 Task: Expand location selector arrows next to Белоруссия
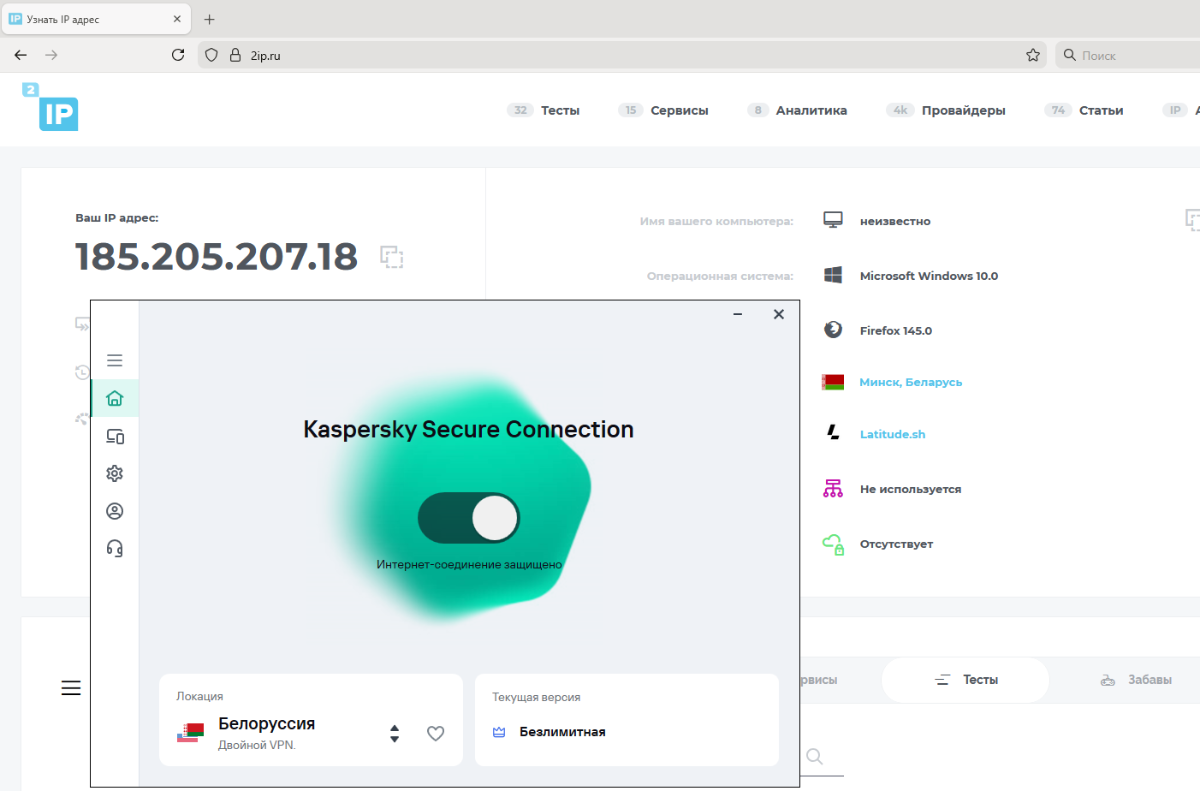(394, 733)
